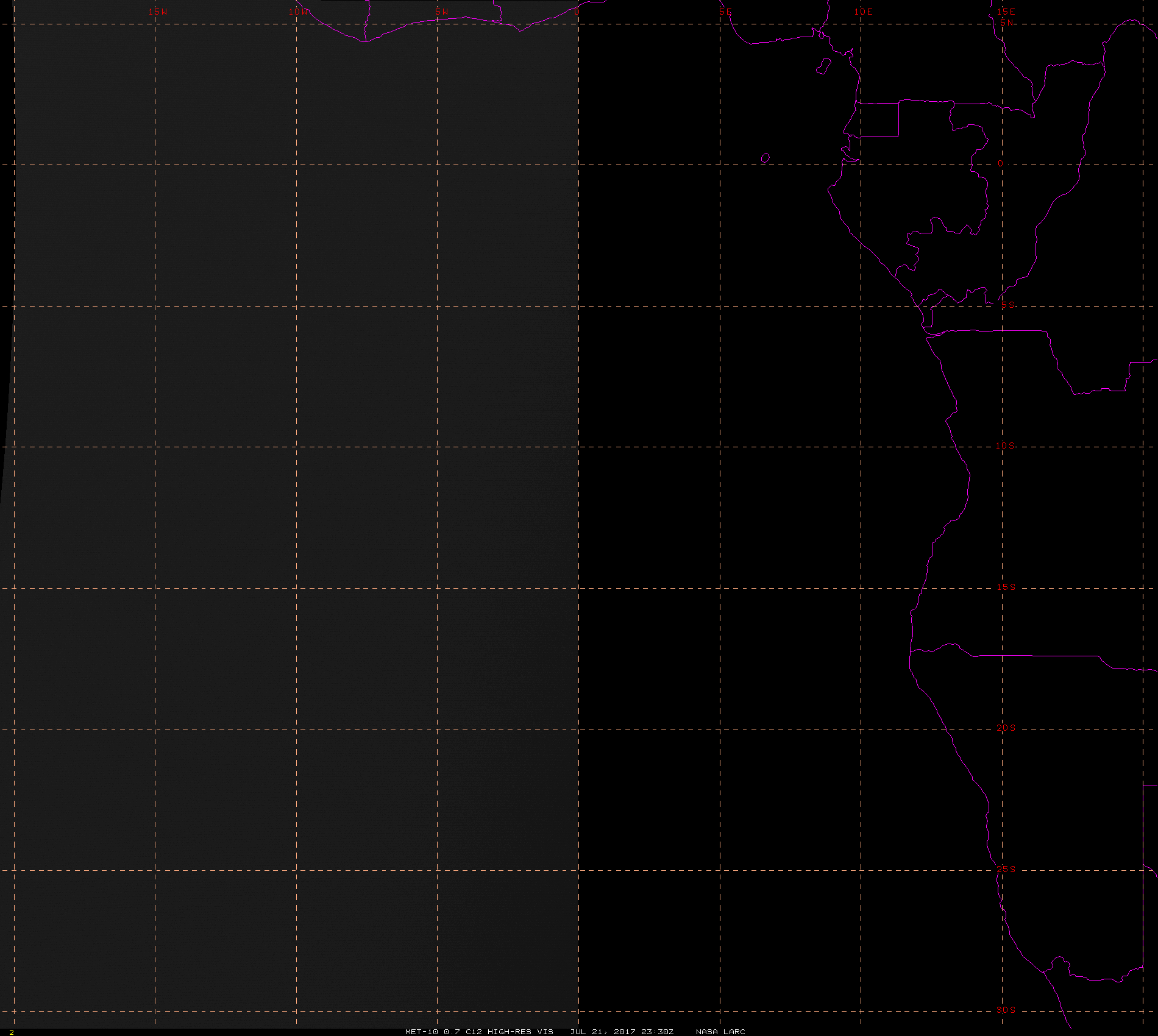The height and width of the screenshot is (1036, 1158).
Task: Click the 15E longitude label
Action: (1006, 12)
